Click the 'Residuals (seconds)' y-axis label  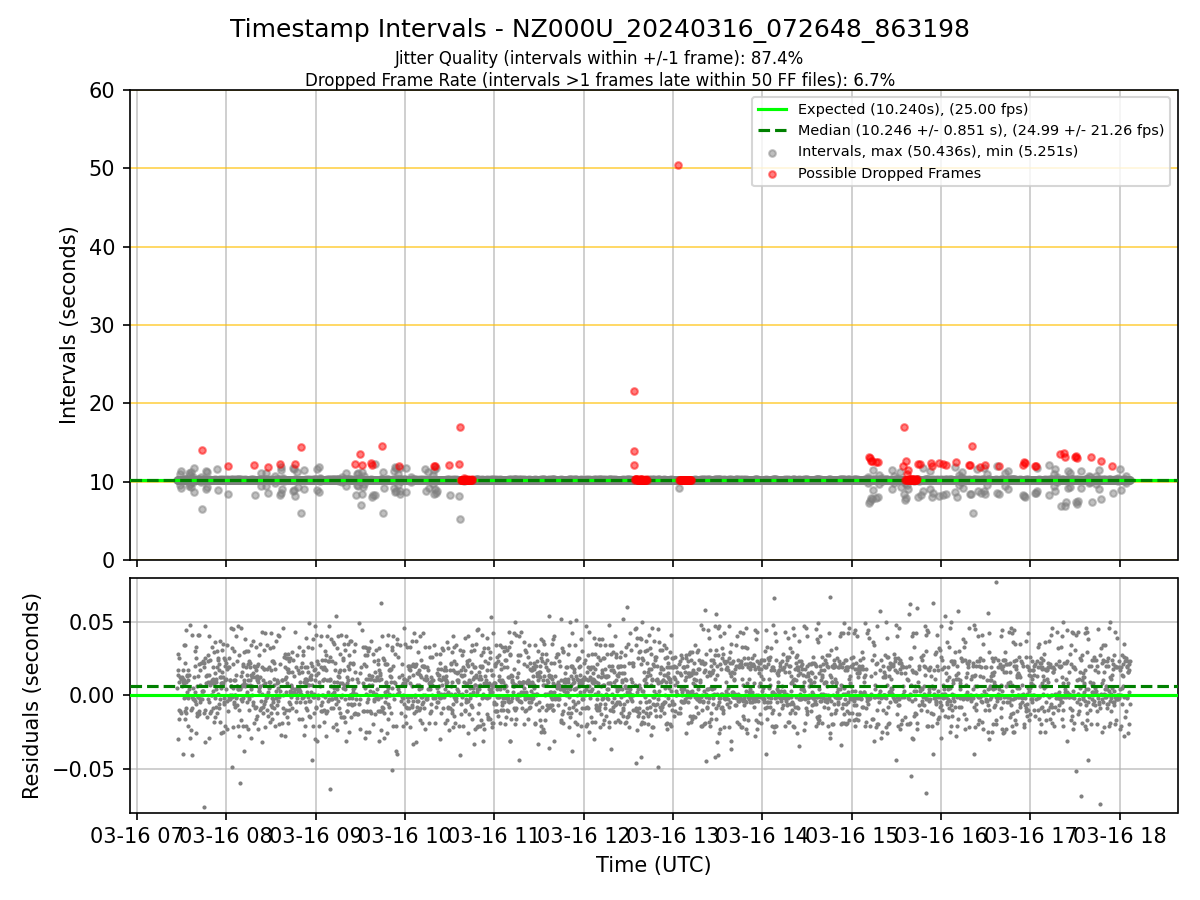click(x=32, y=696)
